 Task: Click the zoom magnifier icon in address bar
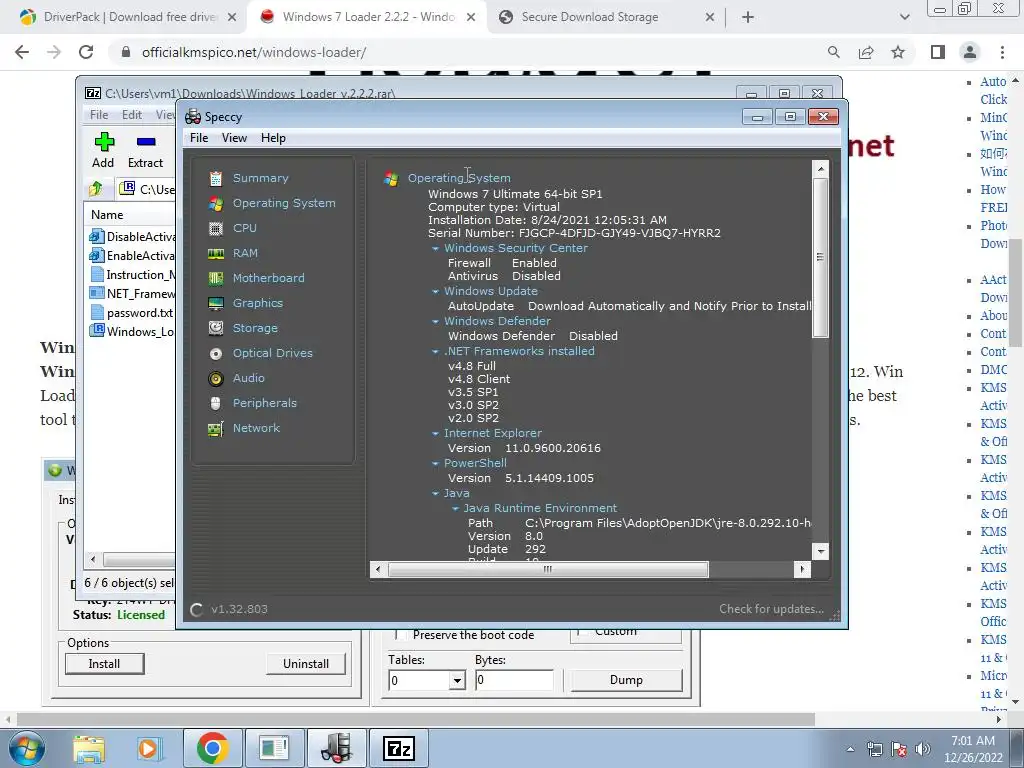click(834, 52)
